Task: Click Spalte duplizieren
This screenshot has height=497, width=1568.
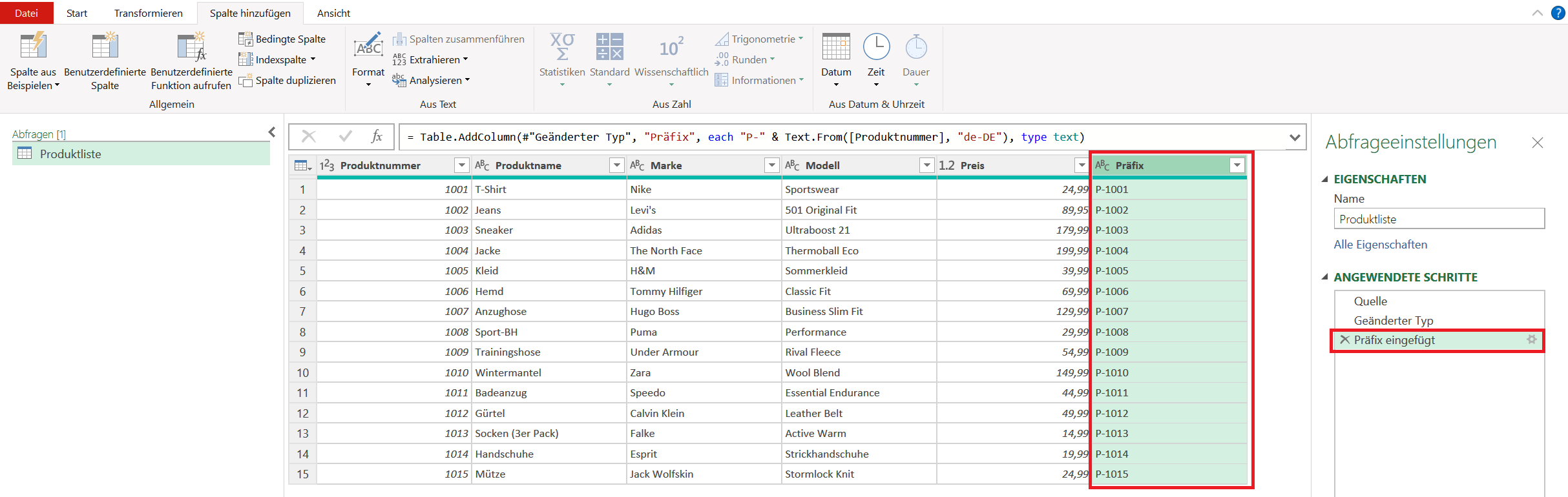Action: click(x=287, y=80)
